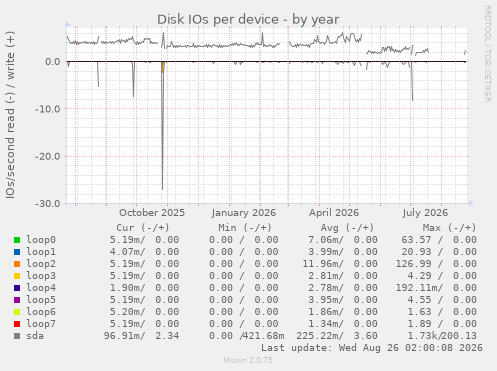The height and width of the screenshot is (371, 497).
Task: Click the purple loop5 legend swatch
Action: click(17, 300)
